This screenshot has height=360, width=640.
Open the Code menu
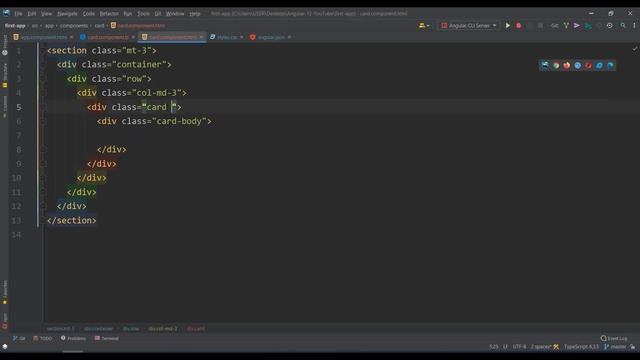click(x=89, y=13)
